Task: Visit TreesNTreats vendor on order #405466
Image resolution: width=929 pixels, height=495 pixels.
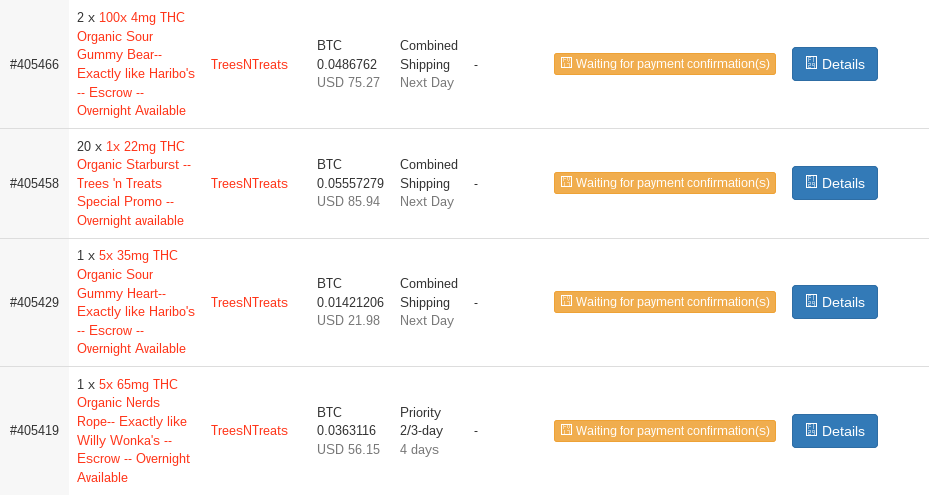Action: pyautogui.click(x=249, y=64)
